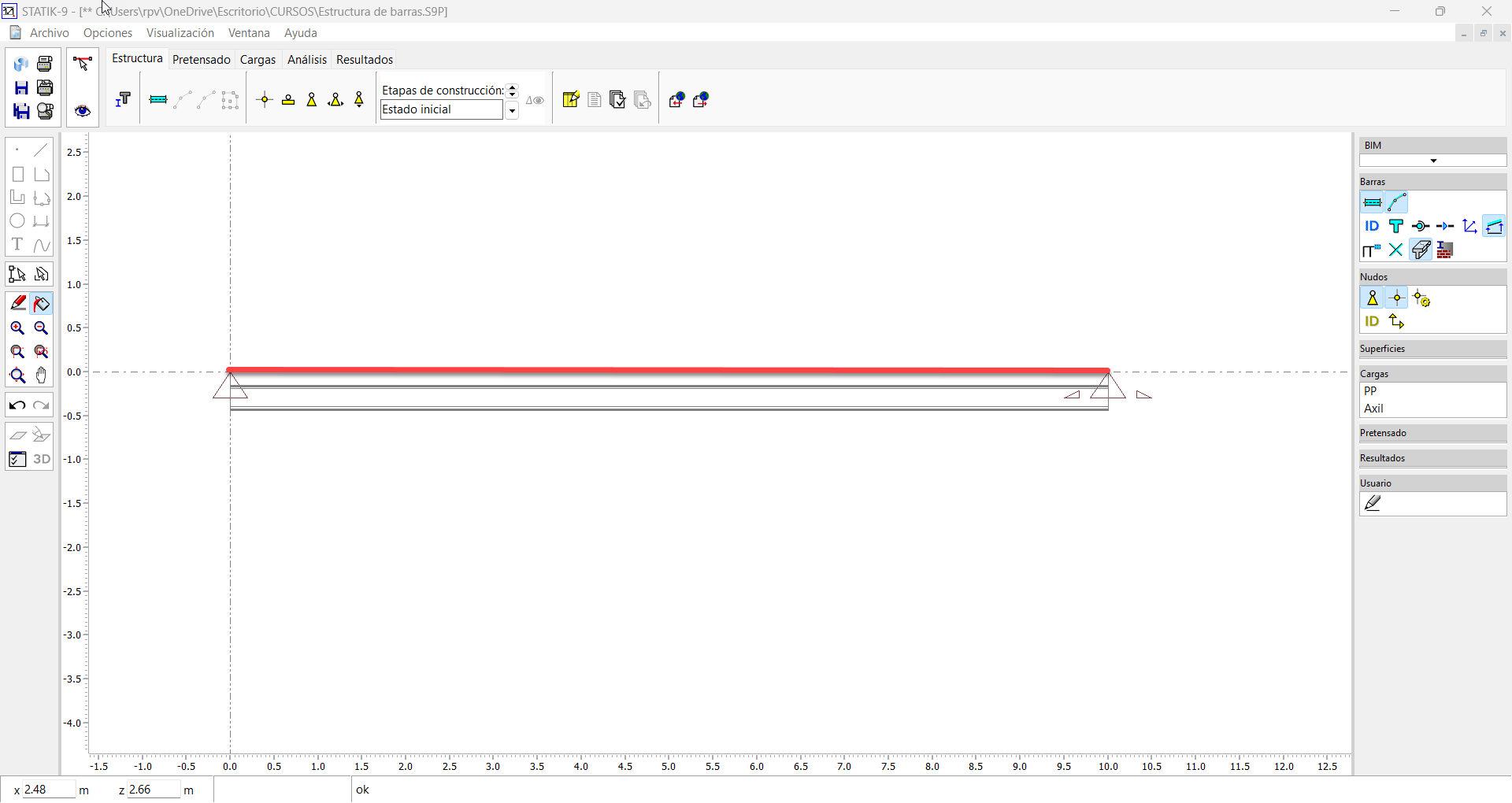This screenshot has height=803, width=1512.
Task: Select the PP load case entry
Action: tap(1371, 391)
